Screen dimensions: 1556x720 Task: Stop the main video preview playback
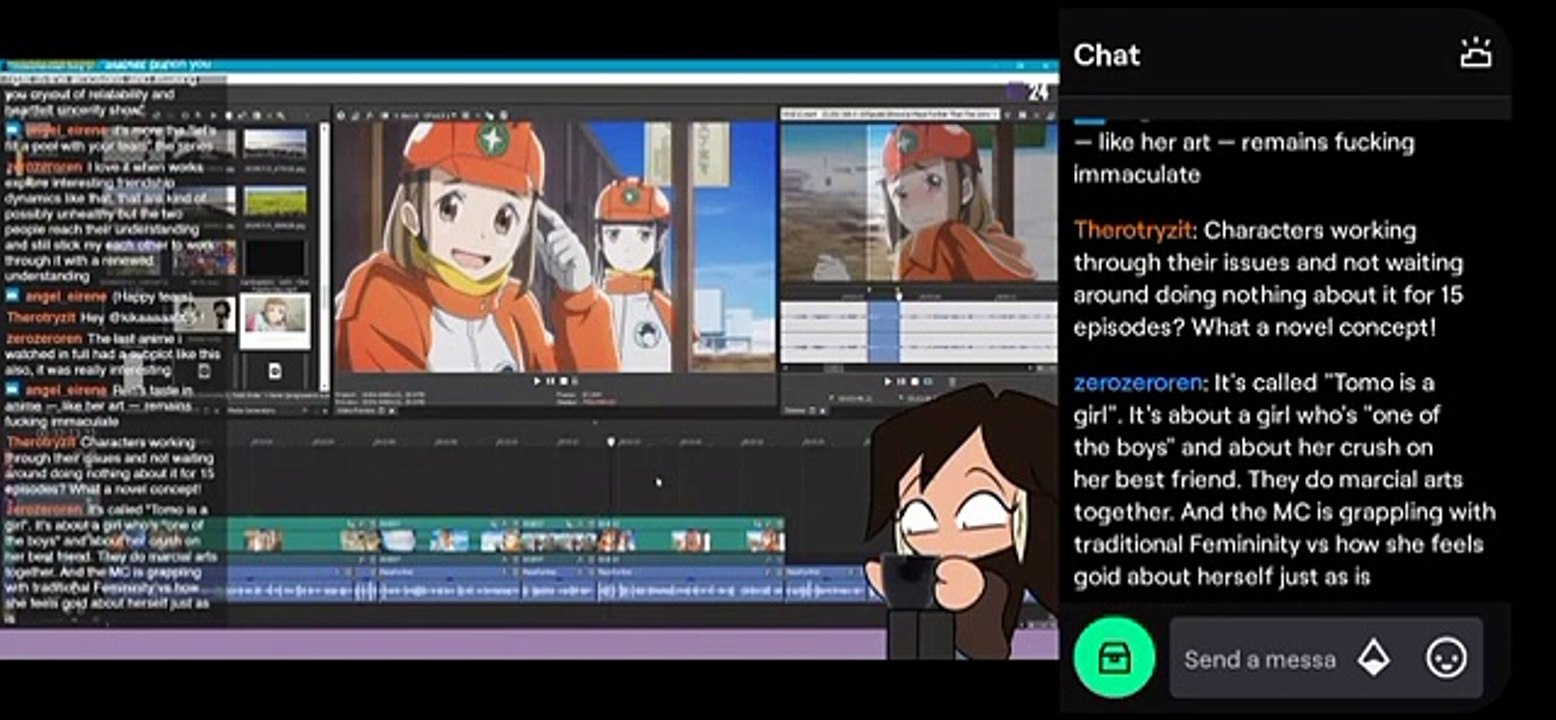(x=563, y=381)
